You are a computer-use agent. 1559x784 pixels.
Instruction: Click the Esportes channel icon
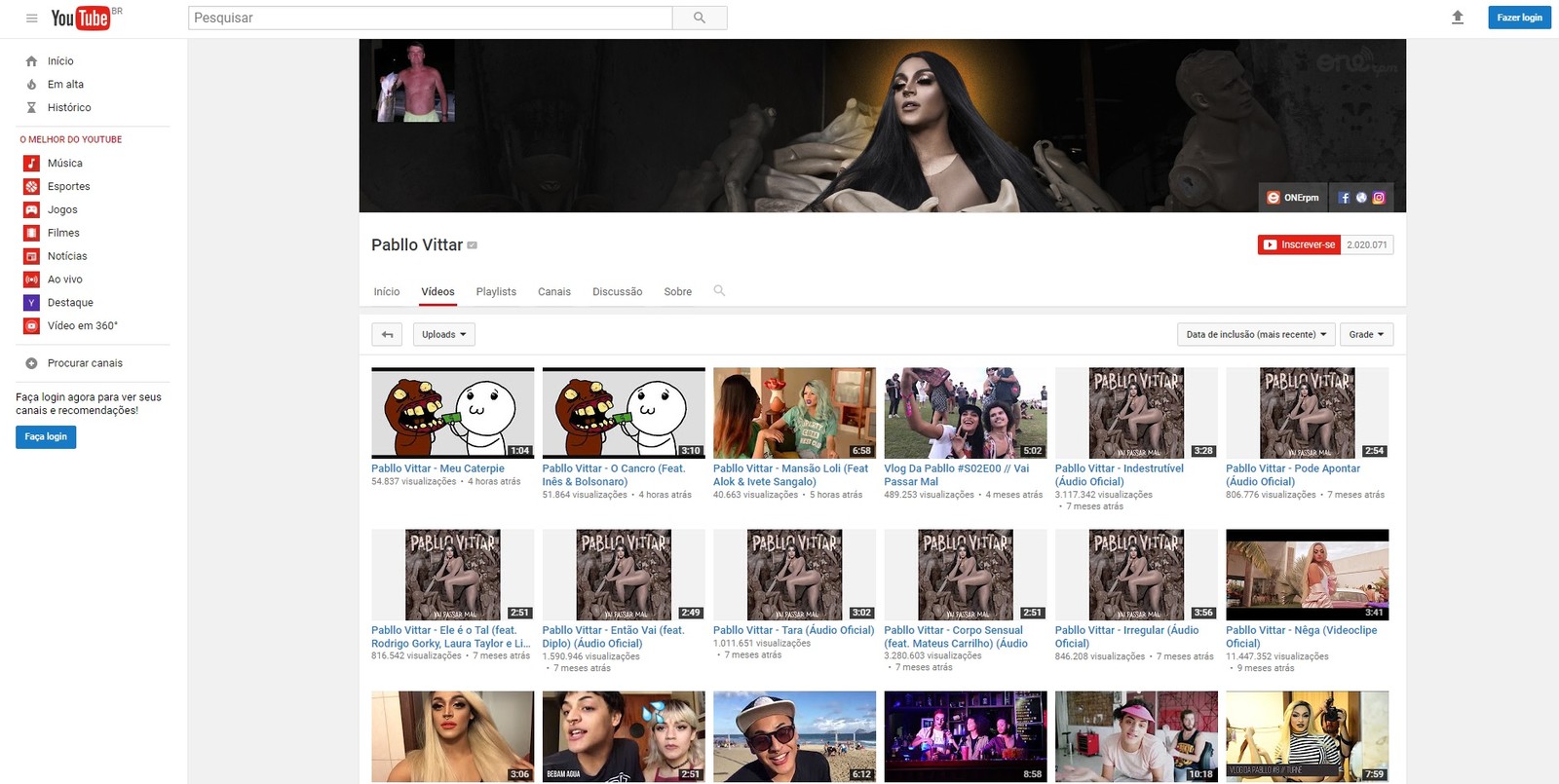(31, 187)
